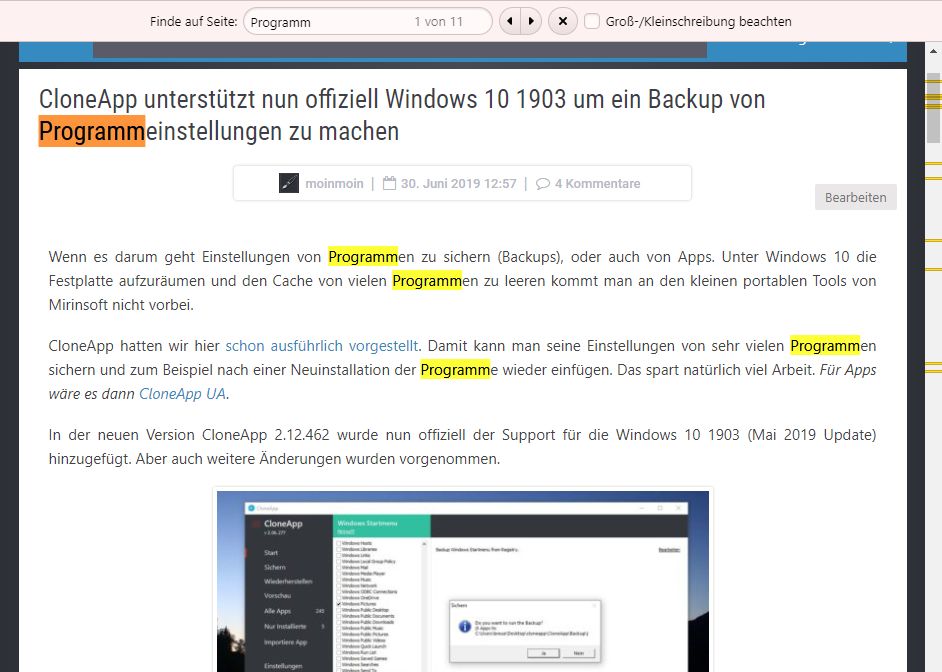Click the Bearbeiten button
Viewport: 942px width, 672px height.
pyautogui.click(x=855, y=198)
